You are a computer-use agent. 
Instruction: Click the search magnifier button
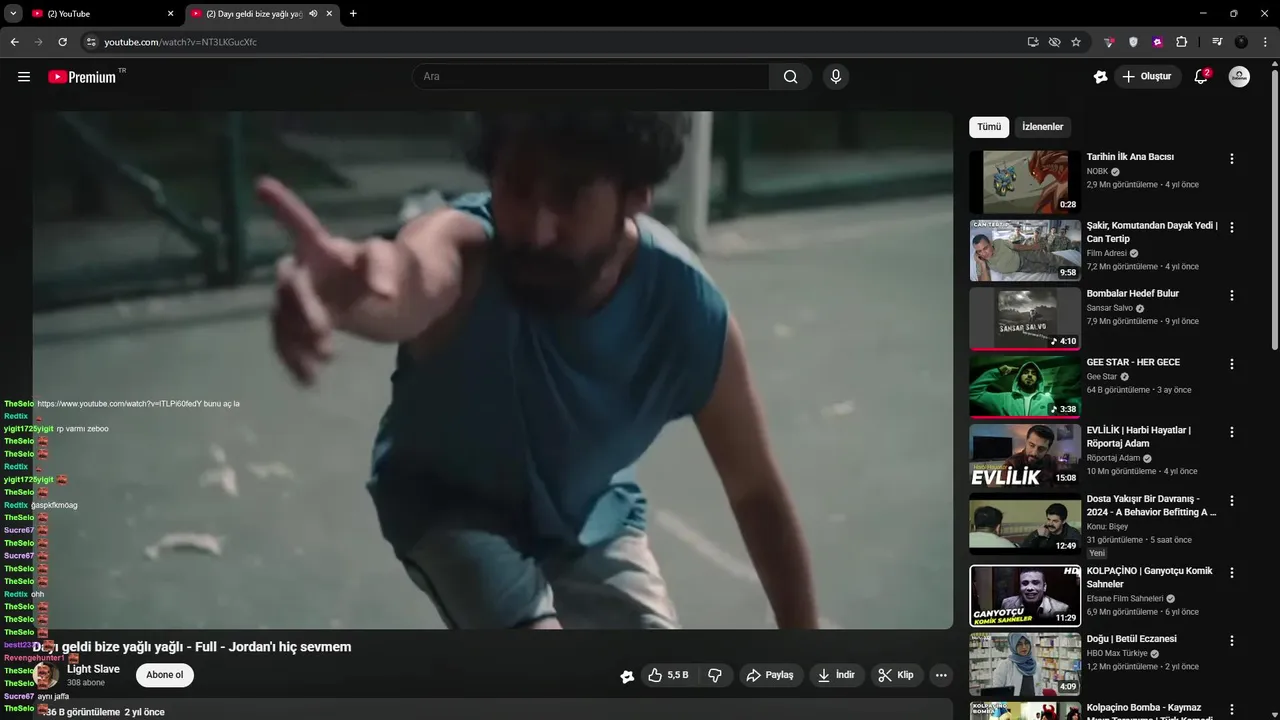[x=790, y=77]
